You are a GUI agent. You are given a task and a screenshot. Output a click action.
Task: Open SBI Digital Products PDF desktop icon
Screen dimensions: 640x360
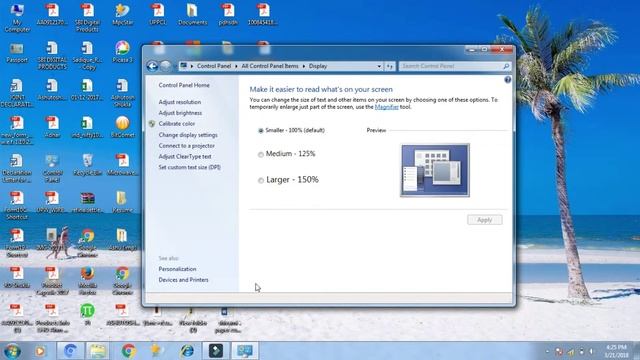(87, 17)
